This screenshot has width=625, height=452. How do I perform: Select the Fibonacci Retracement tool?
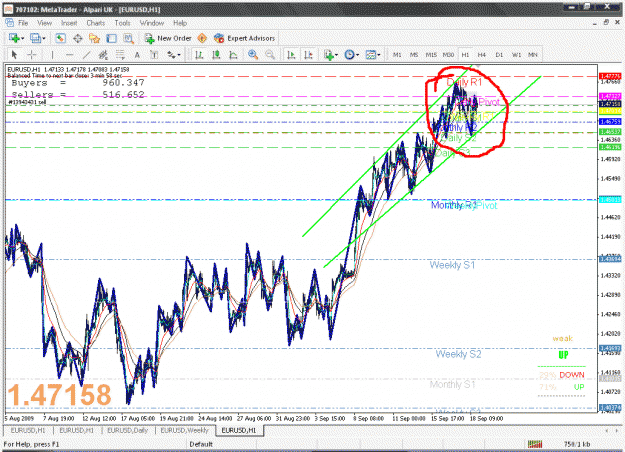point(120,55)
